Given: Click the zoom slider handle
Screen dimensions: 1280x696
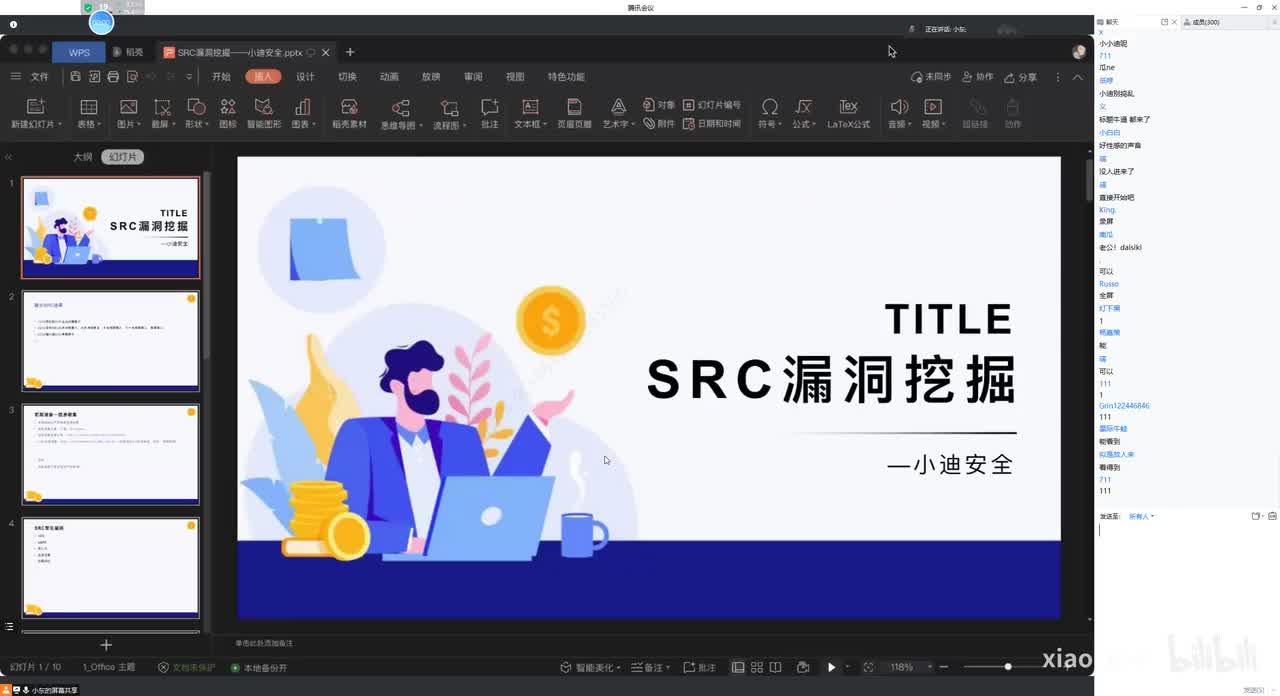Looking at the screenshot, I should tap(1008, 667).
